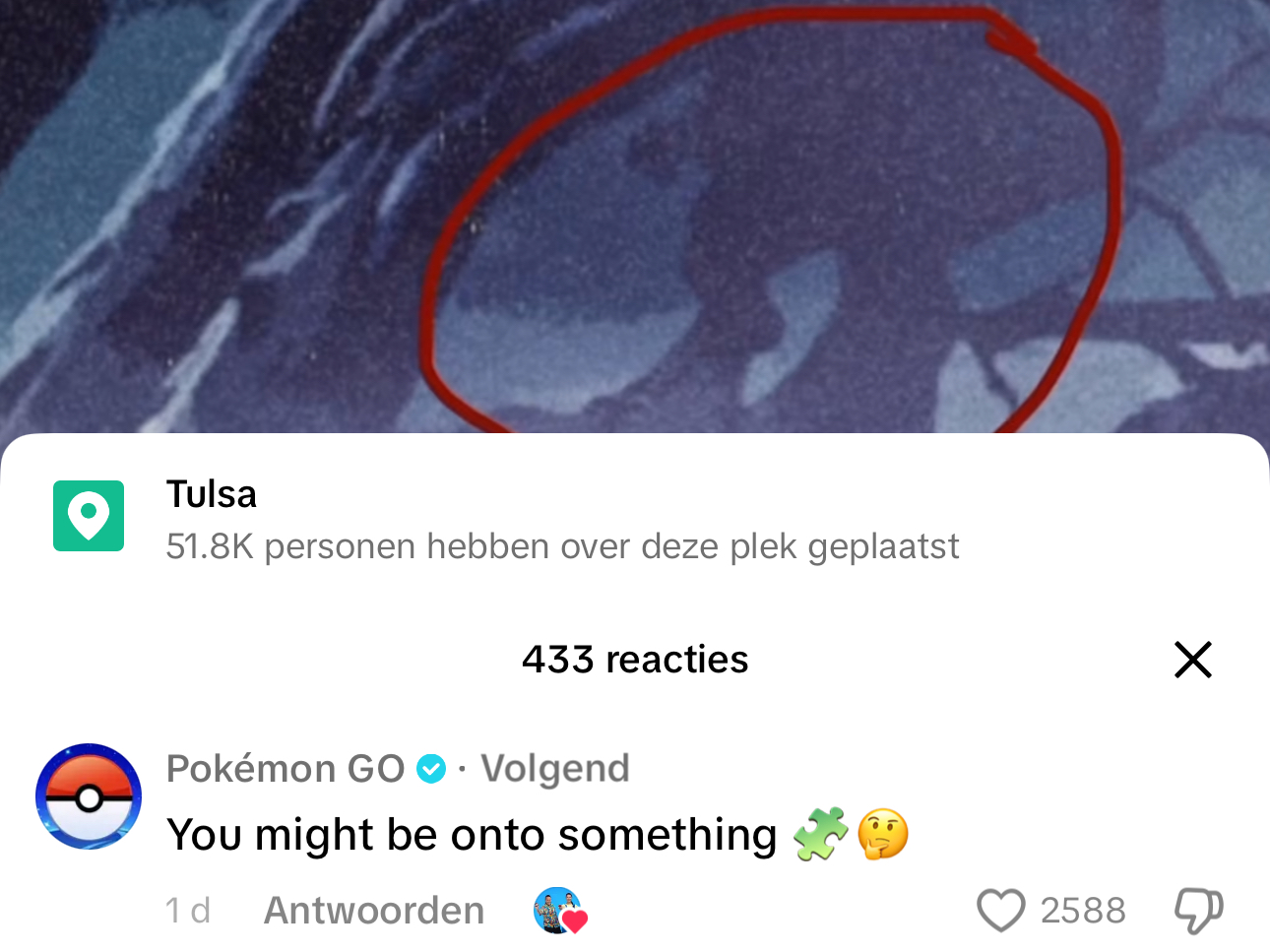
Task: Tap the red arrow tip on the drawing
Action: 1014,39
